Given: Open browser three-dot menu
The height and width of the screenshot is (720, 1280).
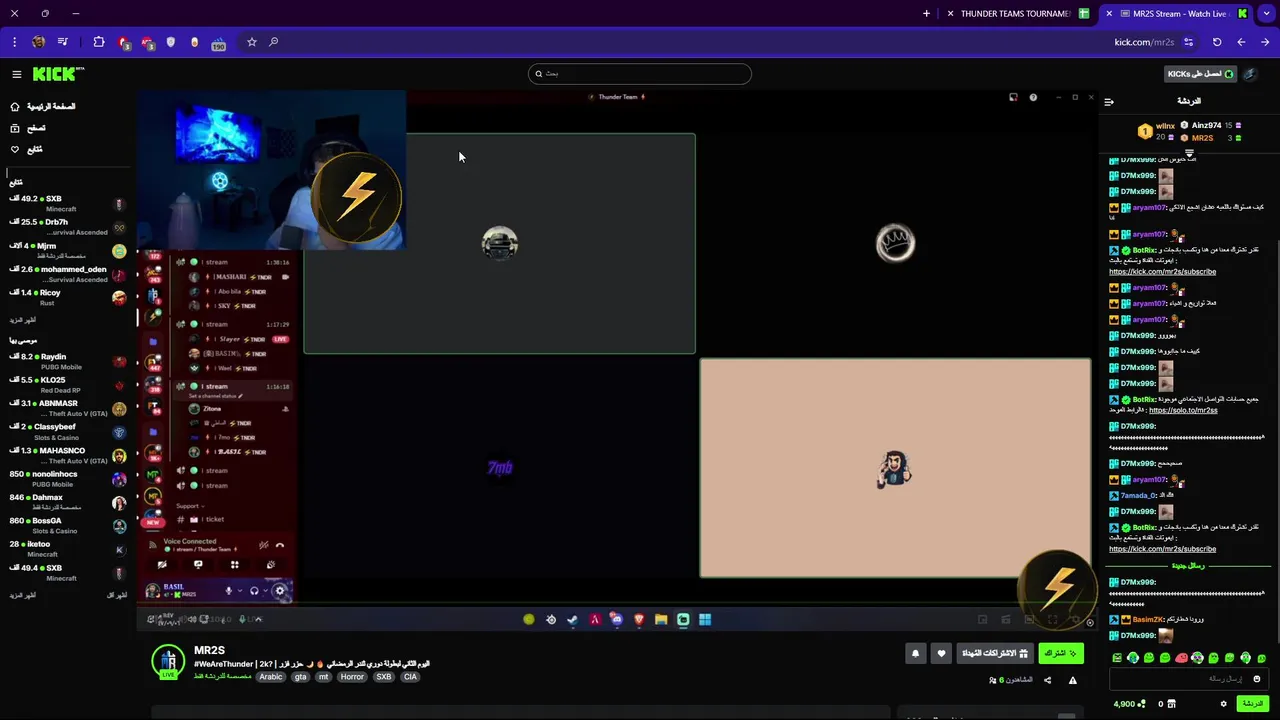Looking at the screenshot, I should click(14, 42).
